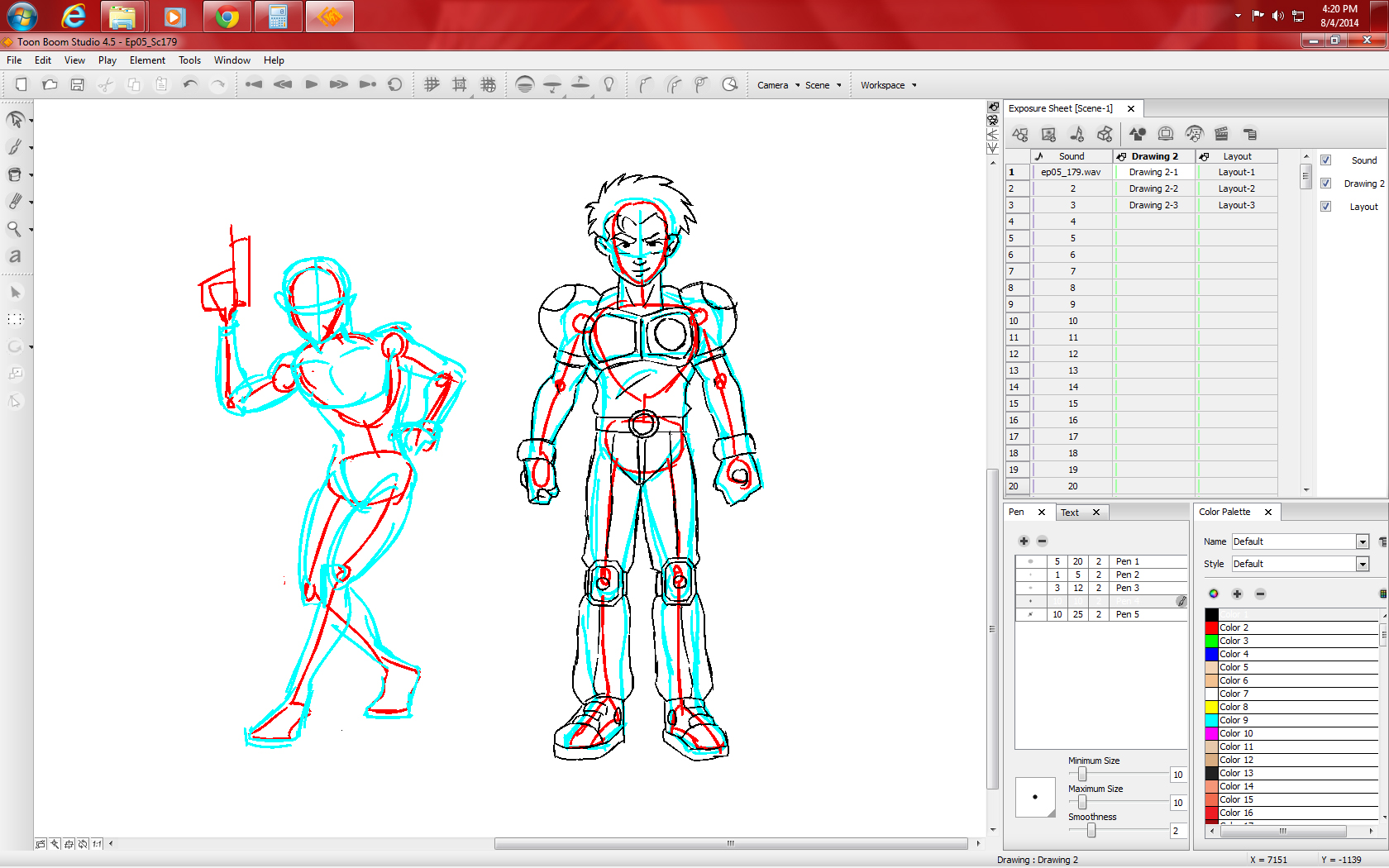Open the palette Style combo box
This screenshot has height=868, width=1389.
pos(1362,564)
